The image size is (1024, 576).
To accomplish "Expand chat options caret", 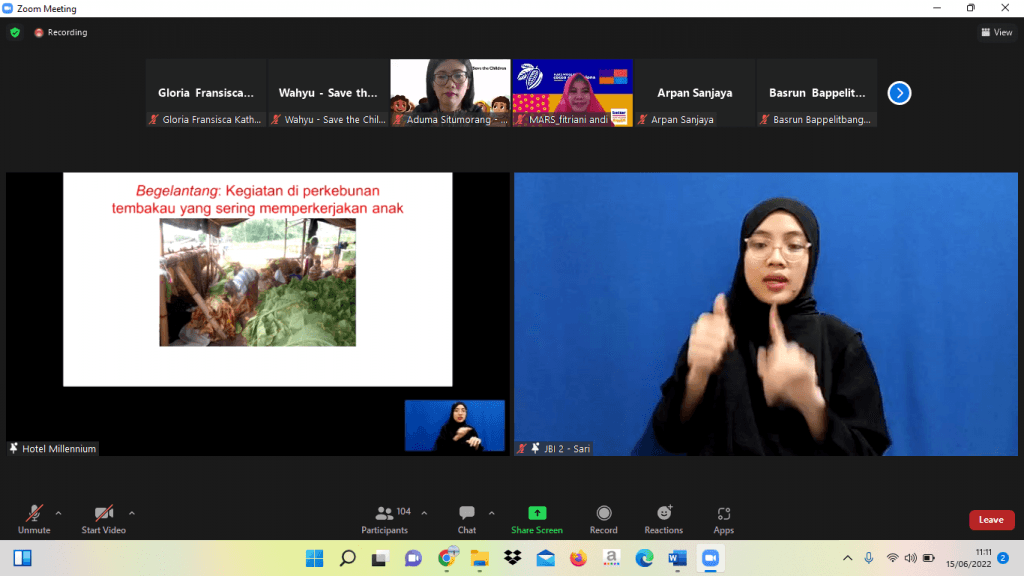I will [x=492, y=513].
